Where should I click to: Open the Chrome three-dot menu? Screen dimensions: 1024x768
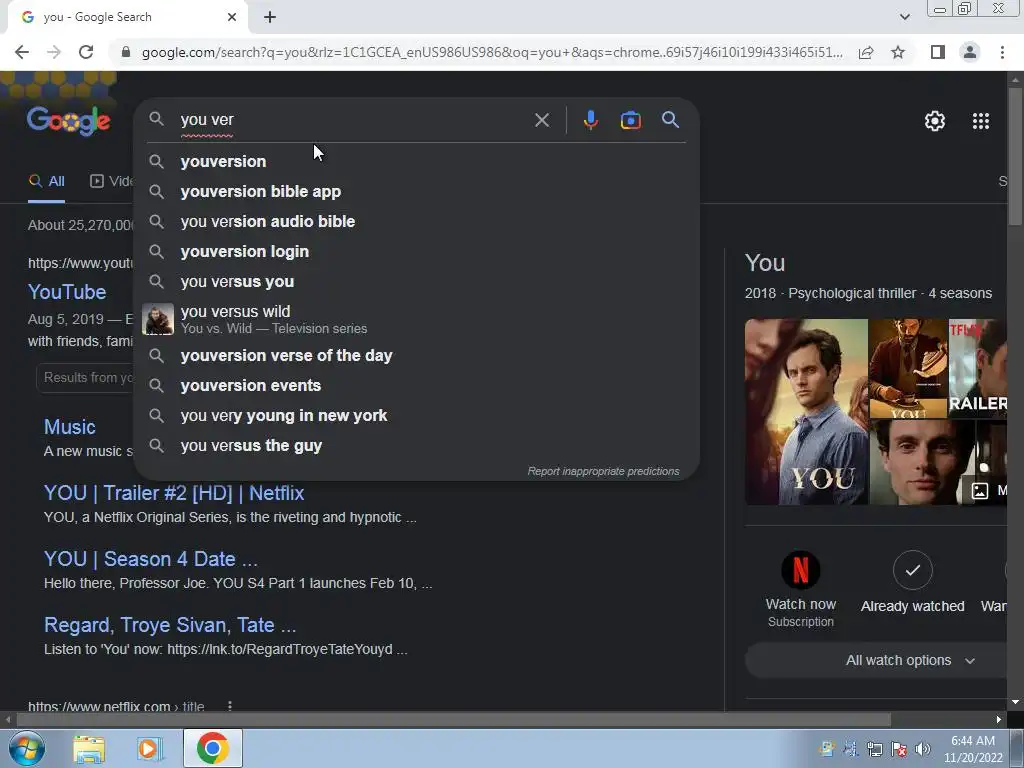tap(1002, 52)
